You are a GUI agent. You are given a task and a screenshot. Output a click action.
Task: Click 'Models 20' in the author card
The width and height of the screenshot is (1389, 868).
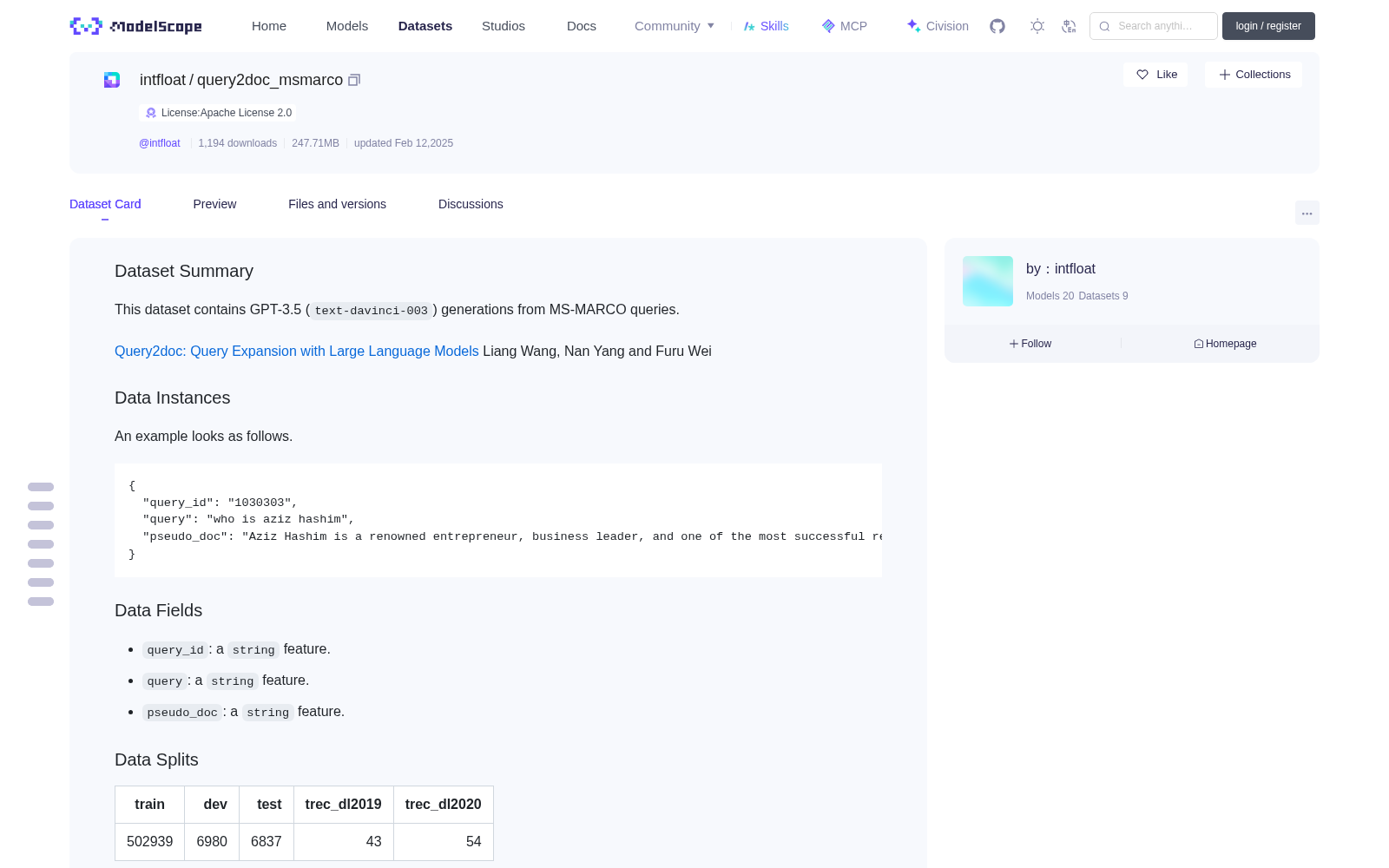(1050, 296)
